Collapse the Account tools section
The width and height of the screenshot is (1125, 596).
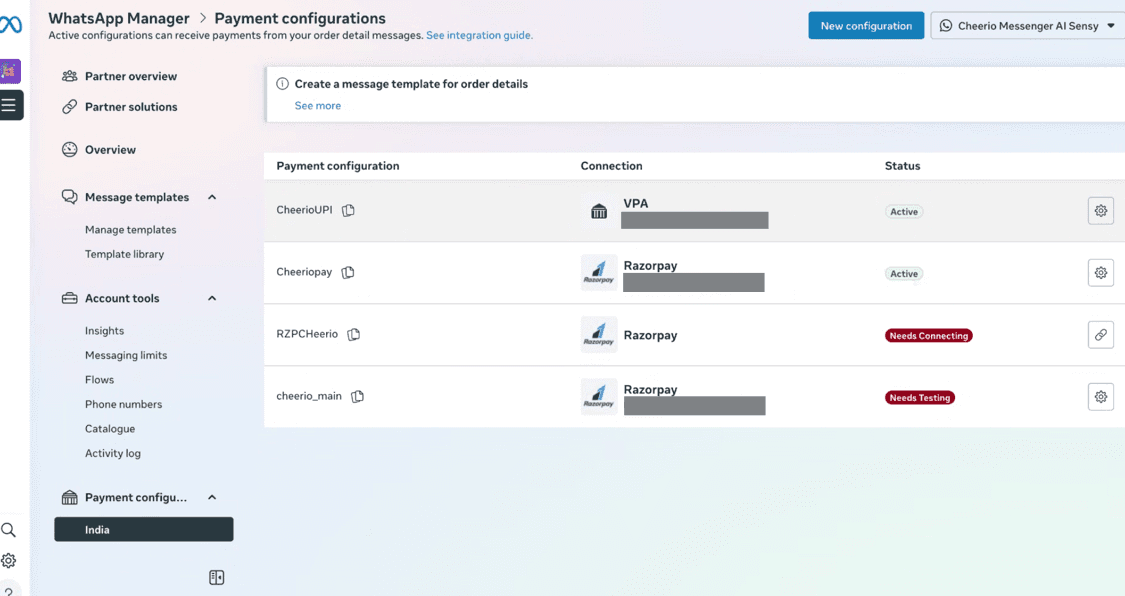pos(212,299)
